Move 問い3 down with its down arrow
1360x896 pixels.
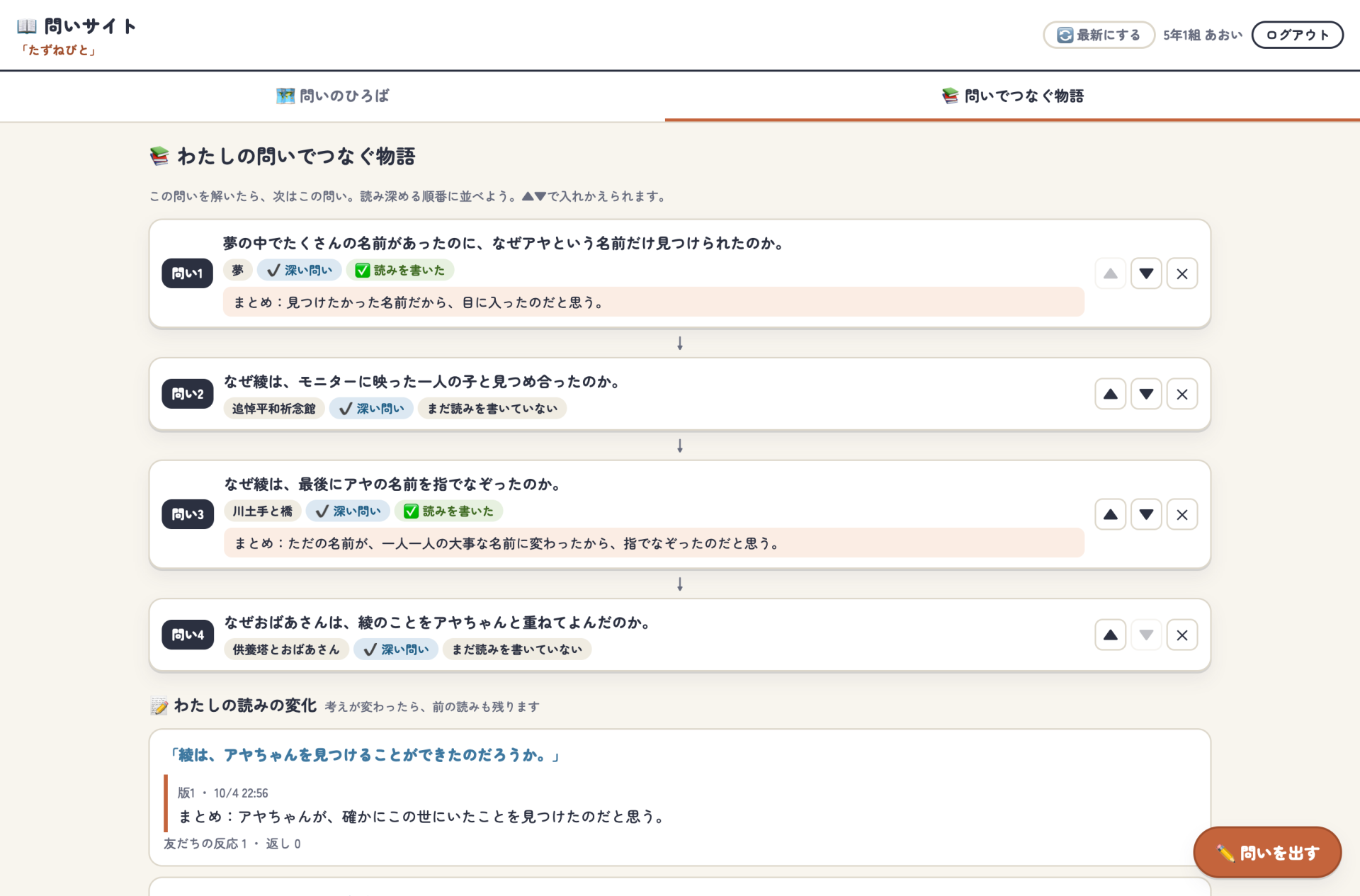point(1146,514)
